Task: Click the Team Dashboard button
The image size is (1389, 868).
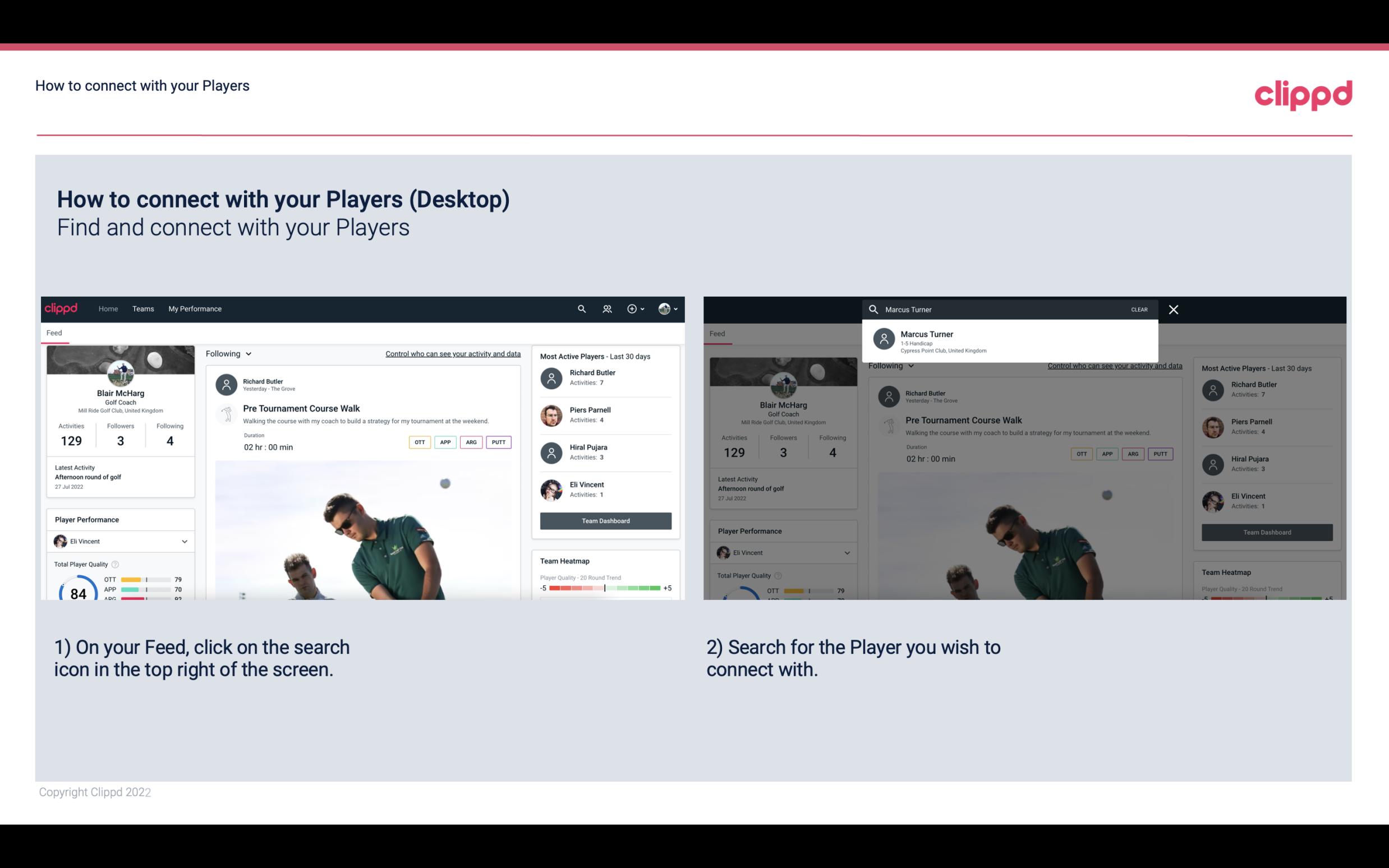Action: point(605,520)
